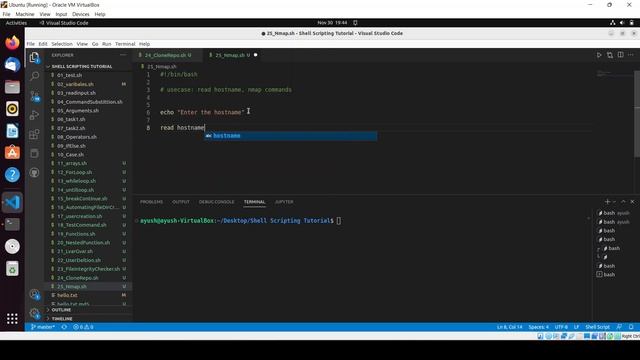640x360 pixels.
Task: Open Explorer panel ellipsis menu
Action: (x=123, y=55)
